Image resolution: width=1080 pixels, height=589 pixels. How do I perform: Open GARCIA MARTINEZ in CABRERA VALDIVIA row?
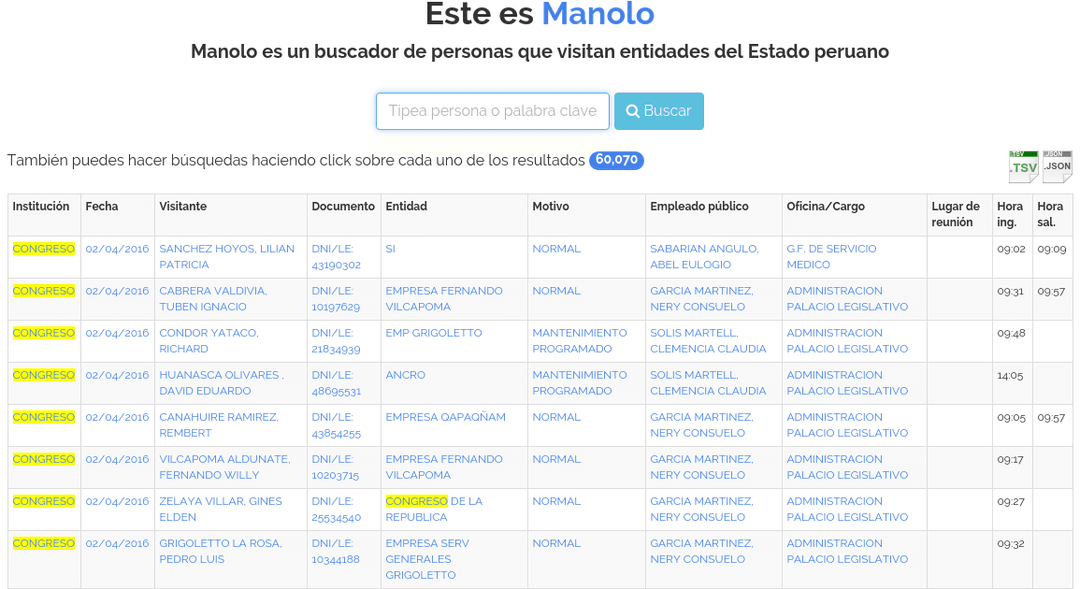click(702, 298)
